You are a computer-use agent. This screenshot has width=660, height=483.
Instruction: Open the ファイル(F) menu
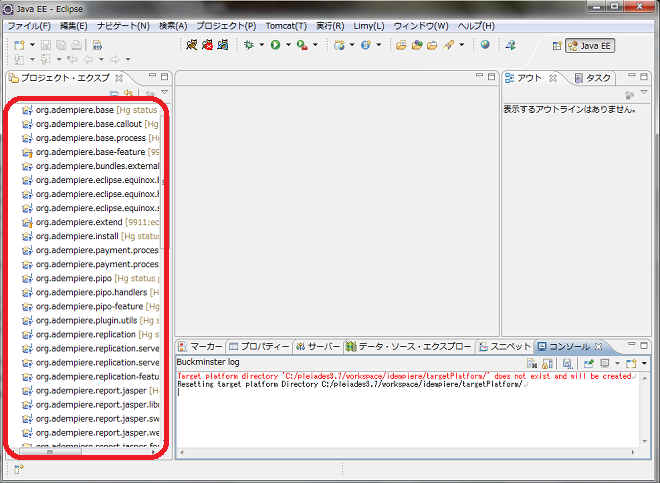[29, 26]
